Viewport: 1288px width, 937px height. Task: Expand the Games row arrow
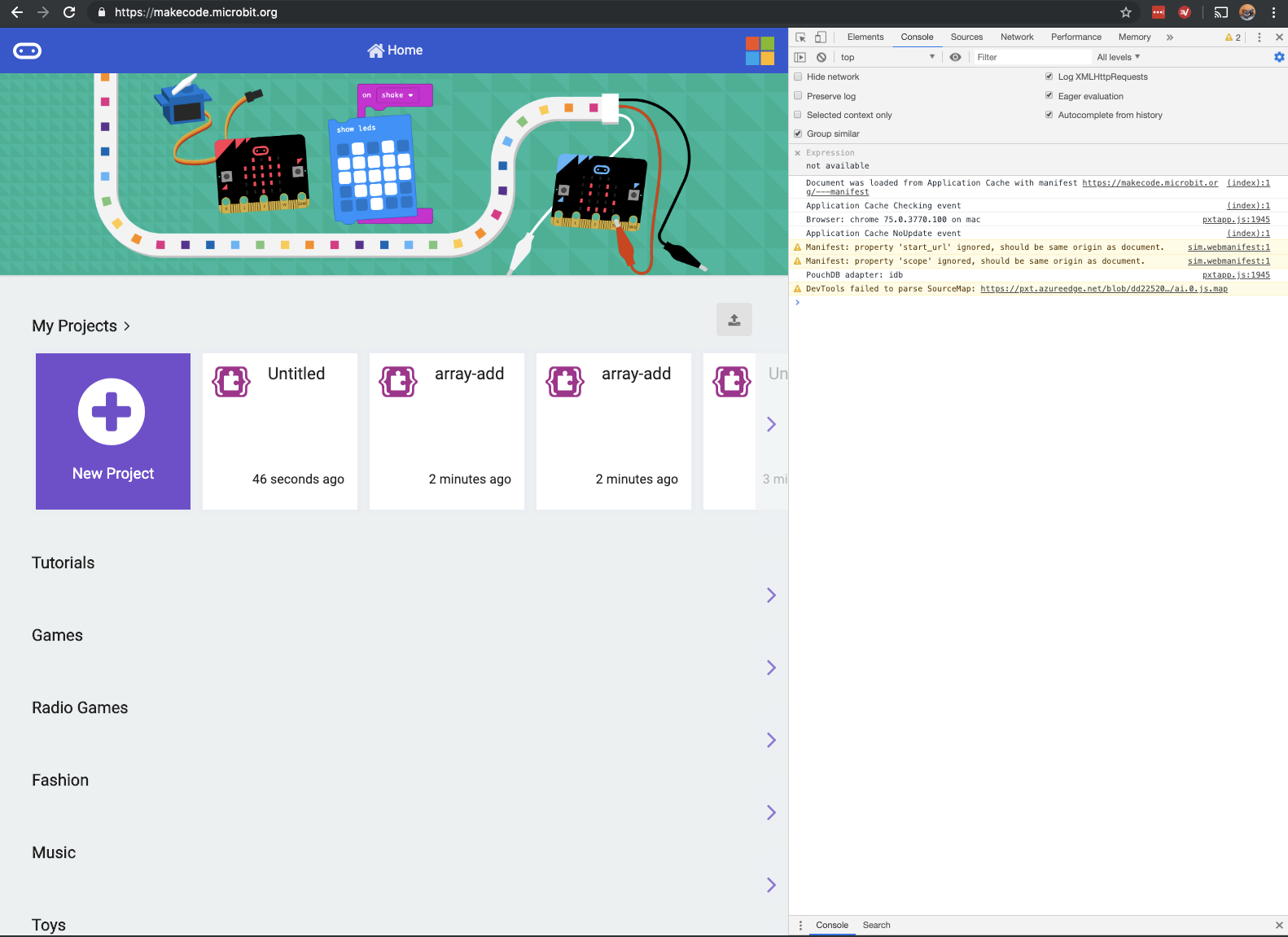[x=771, y=668]
